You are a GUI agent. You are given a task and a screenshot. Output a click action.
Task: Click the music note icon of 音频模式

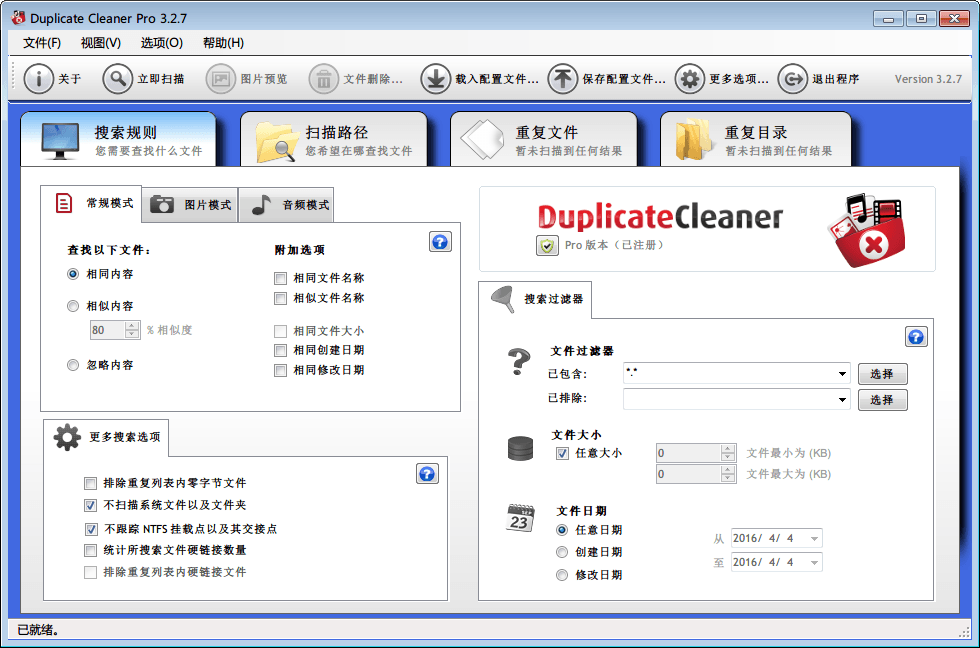(x=261, y=204)
